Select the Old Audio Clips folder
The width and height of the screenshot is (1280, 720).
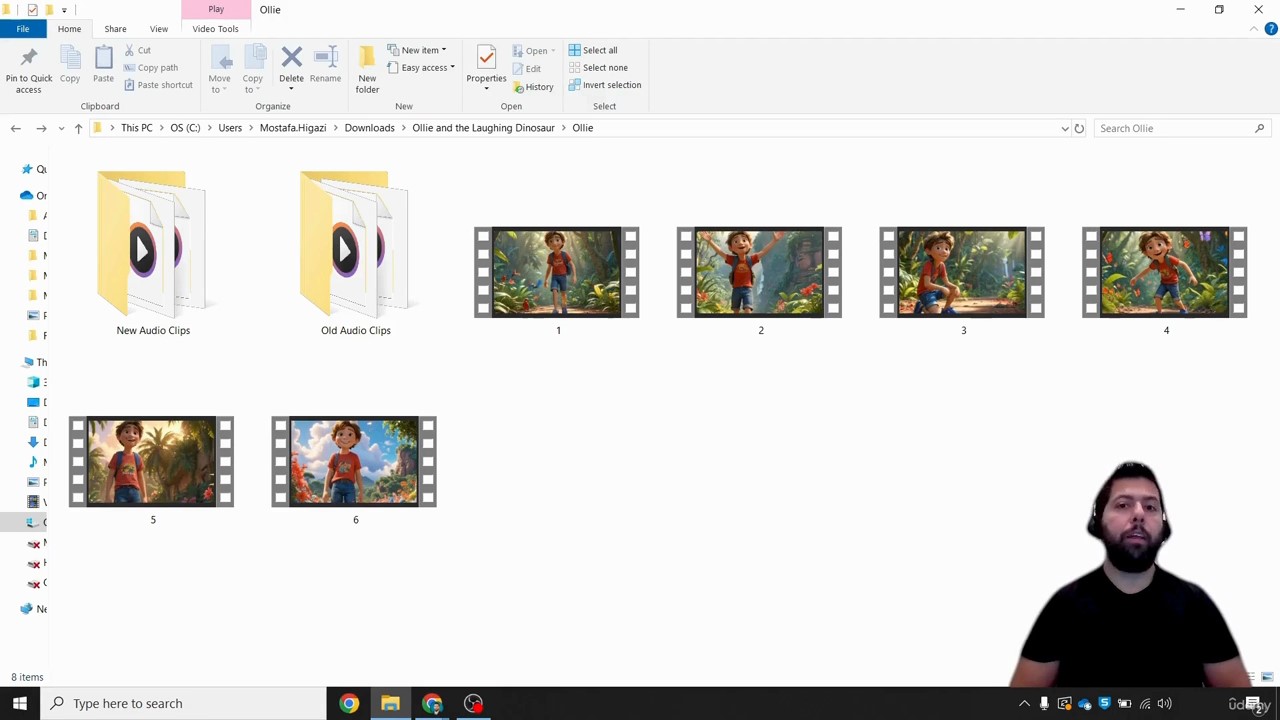[355, 253]
